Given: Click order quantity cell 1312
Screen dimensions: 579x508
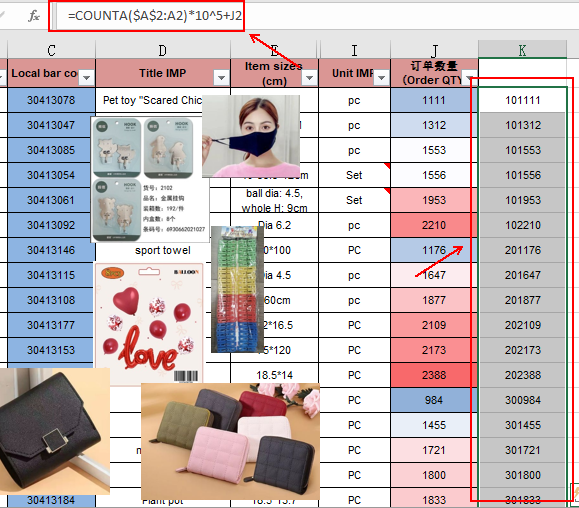Looking at the screenshot, I should pyautogui.click(x=434, y=125).
